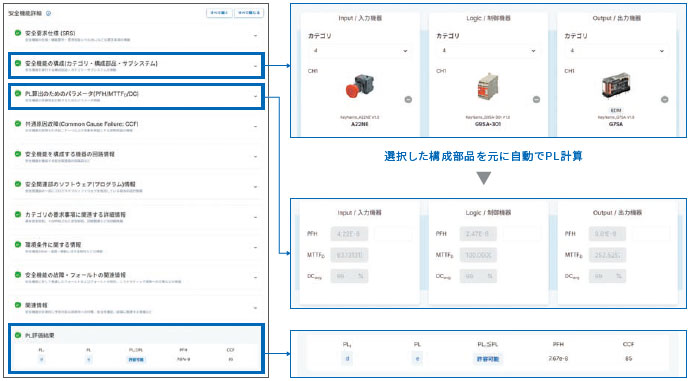The image size is (690, 381).
Task: Click the G7SA relay image
Action: tap(616, 87)
